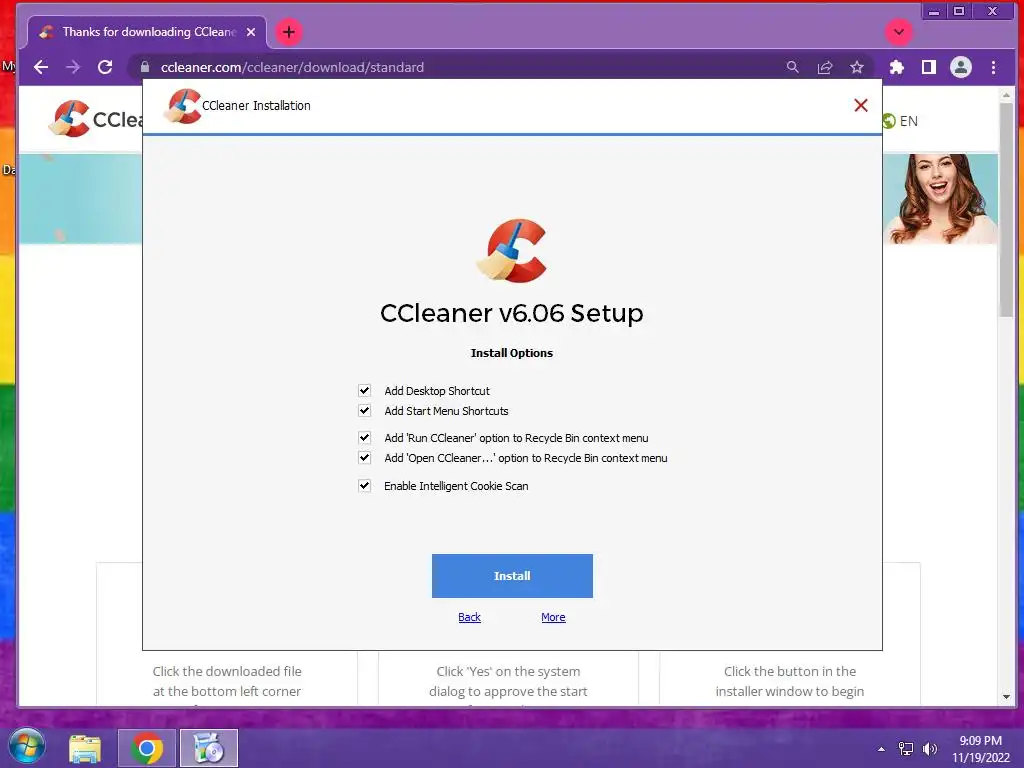
Task: Click the blue Install button
Action: pyautogui.click(x=512, y=576)
